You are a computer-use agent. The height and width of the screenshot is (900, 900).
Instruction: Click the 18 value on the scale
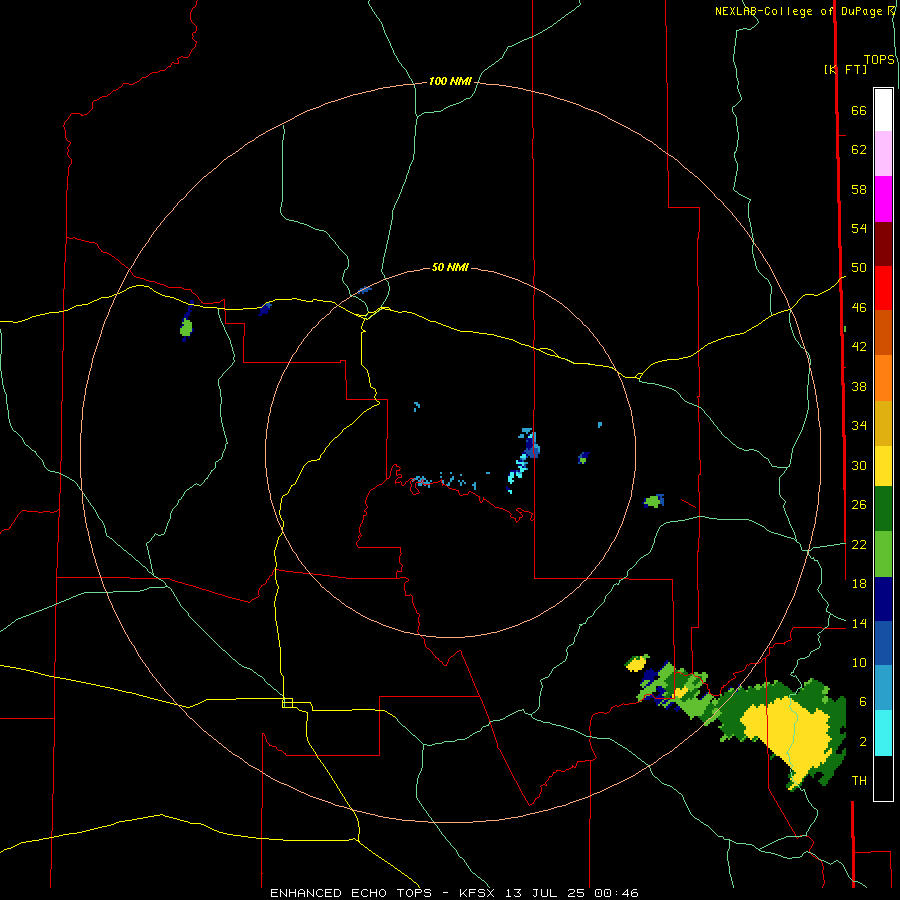(859, 584)
